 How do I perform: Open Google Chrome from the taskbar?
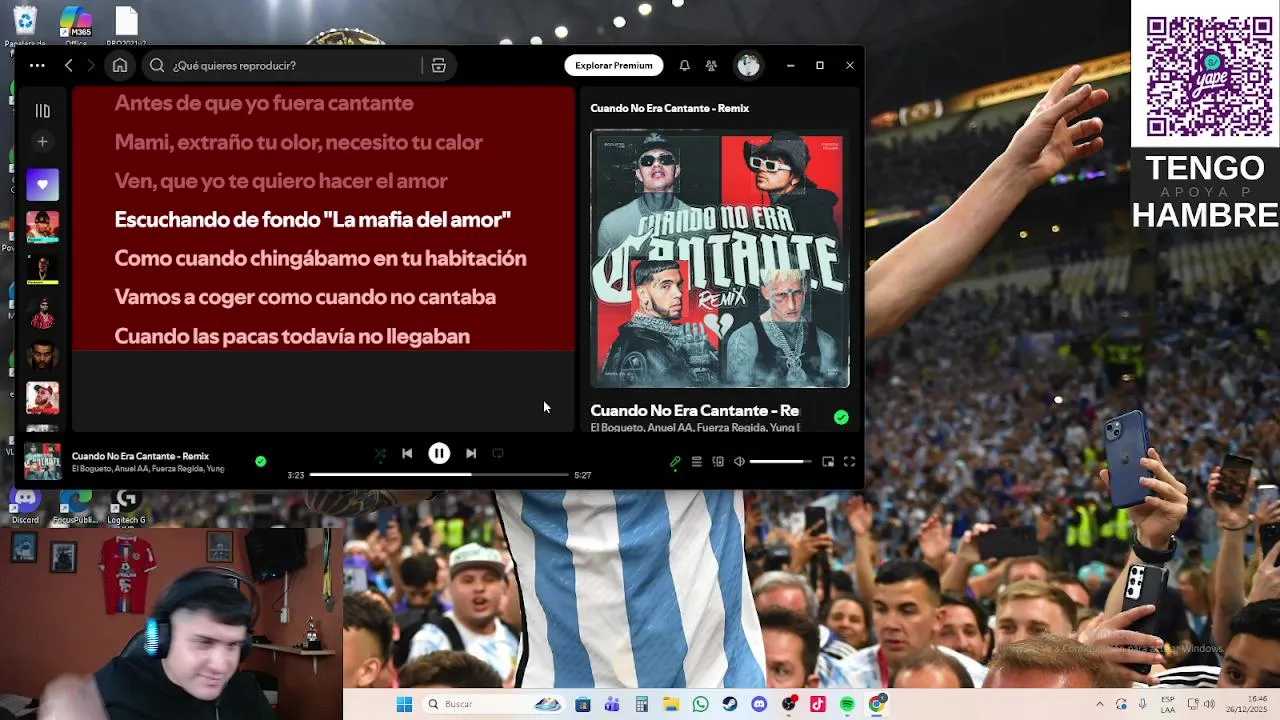(877, 704)
